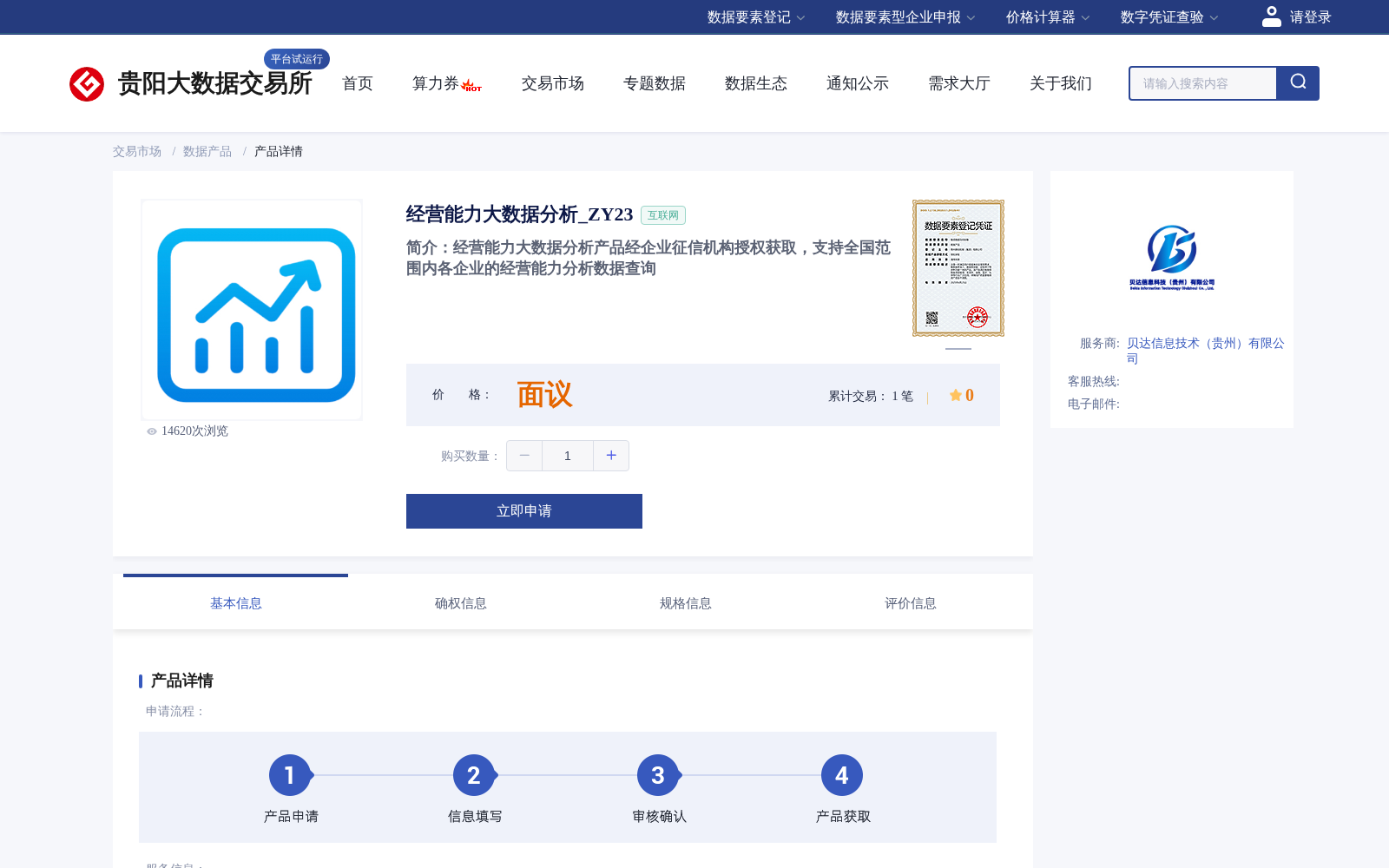Click the Guiyang Big Data Exchange logo
The image size is (1389, 868).
(x=191, y=83)
